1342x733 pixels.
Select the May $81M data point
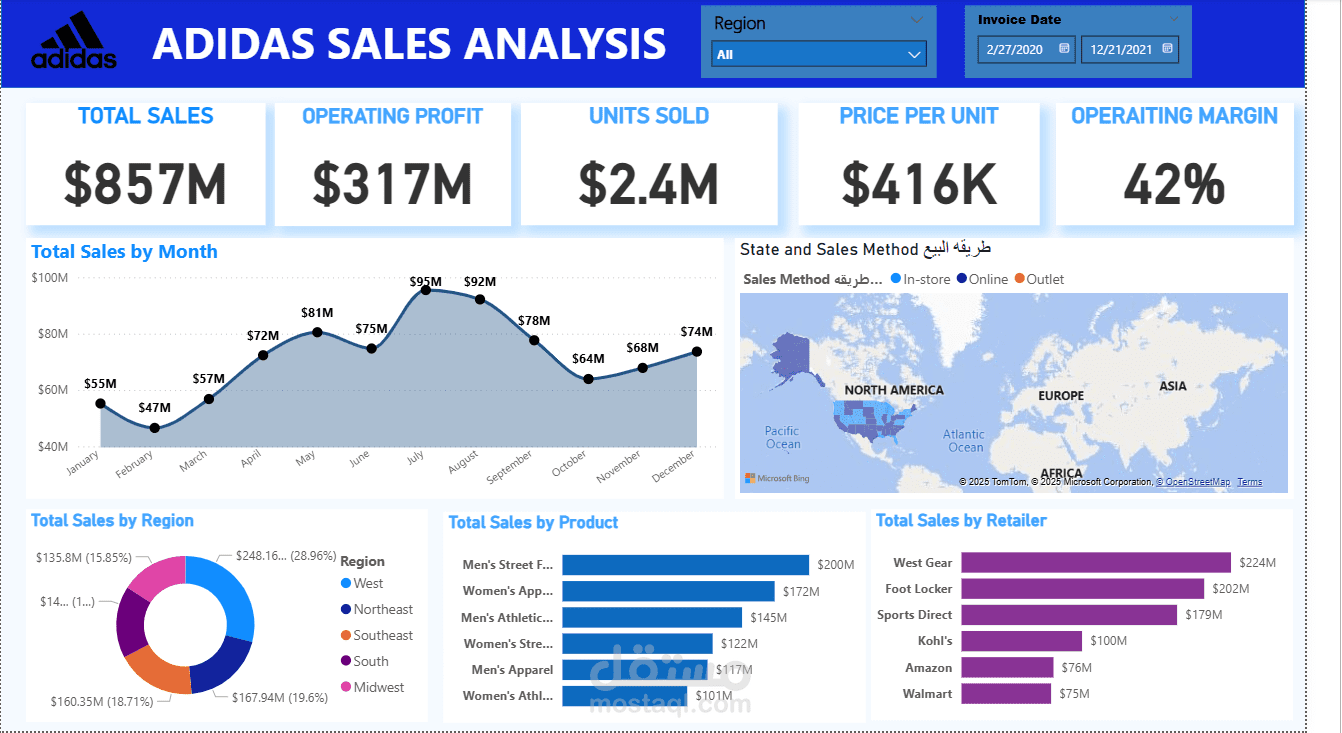[317, 332]
